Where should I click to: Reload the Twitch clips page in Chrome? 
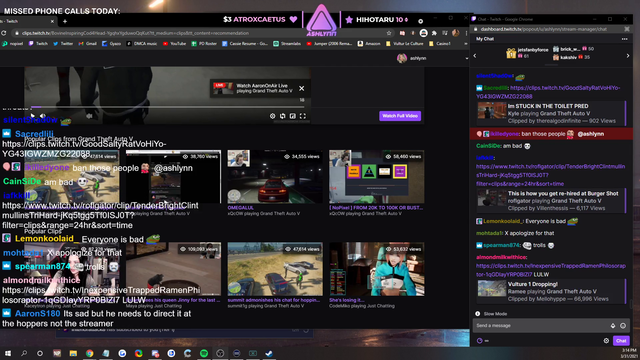[4, 33]
